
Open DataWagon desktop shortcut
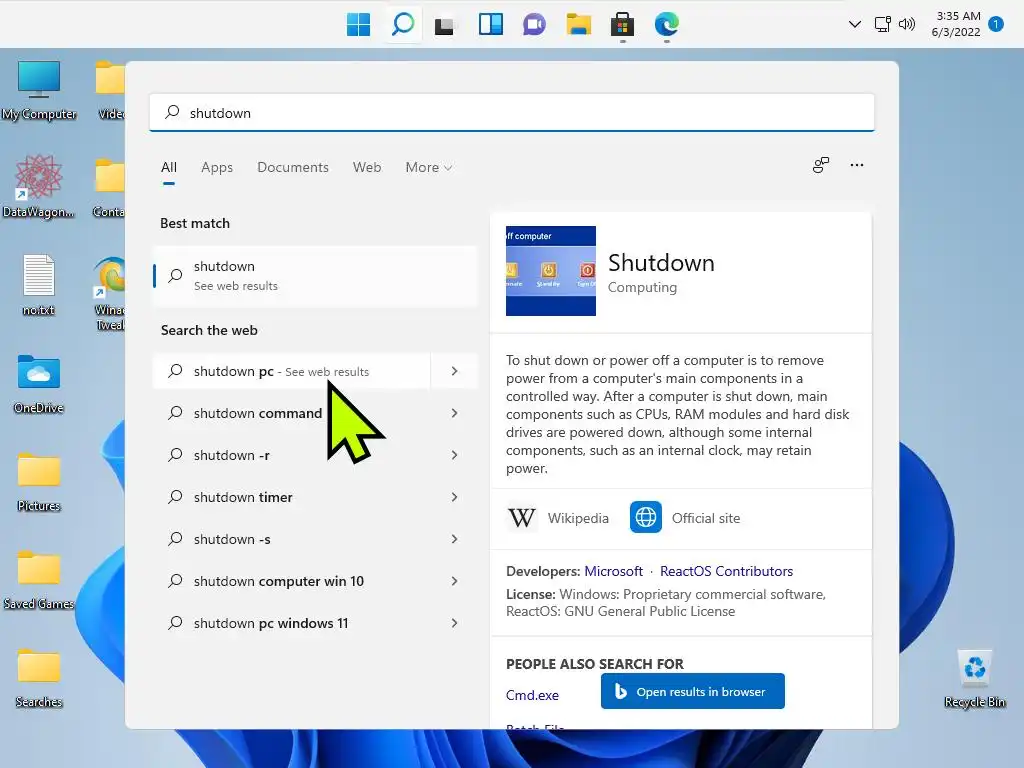click(x=39, y=186)
